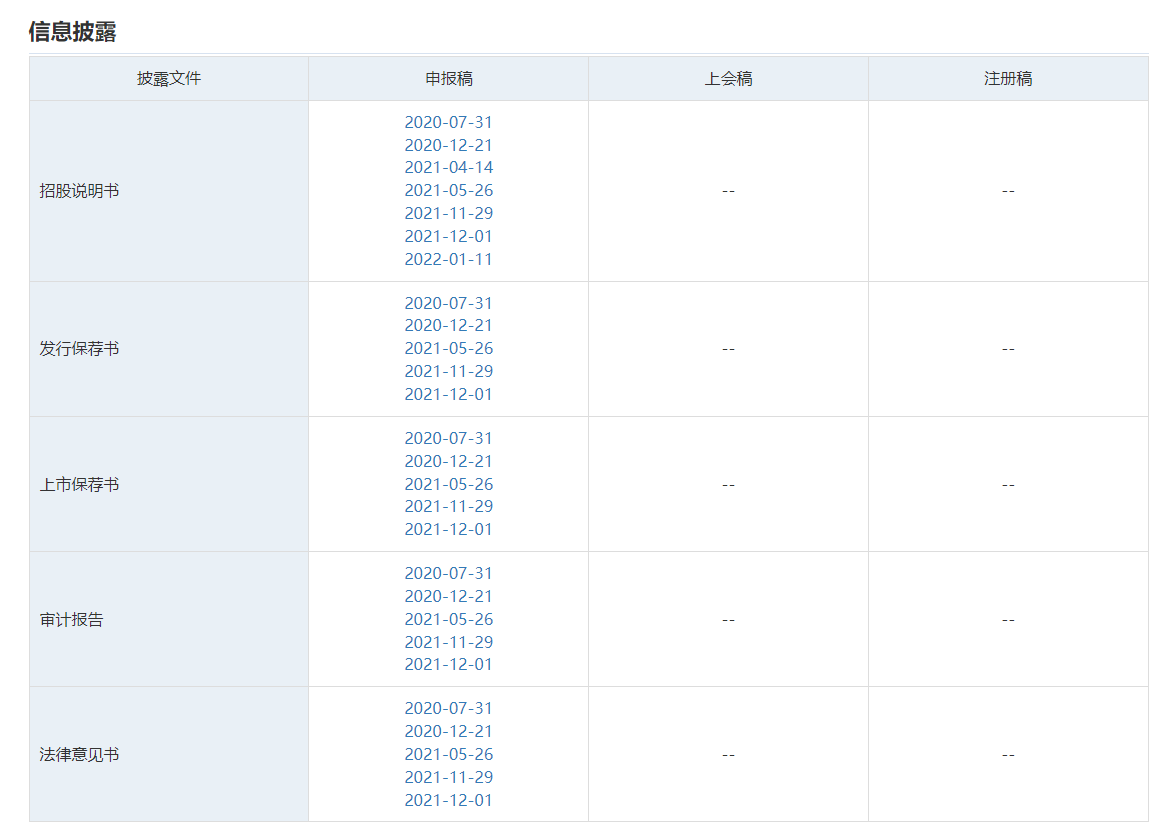Click the 注册稿 column header

[x=1007, y=79]
